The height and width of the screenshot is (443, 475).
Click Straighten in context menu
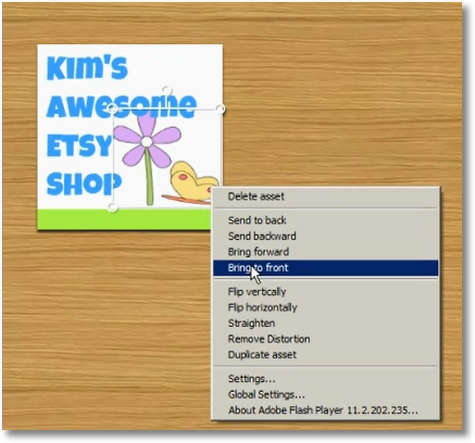(325, 323)
